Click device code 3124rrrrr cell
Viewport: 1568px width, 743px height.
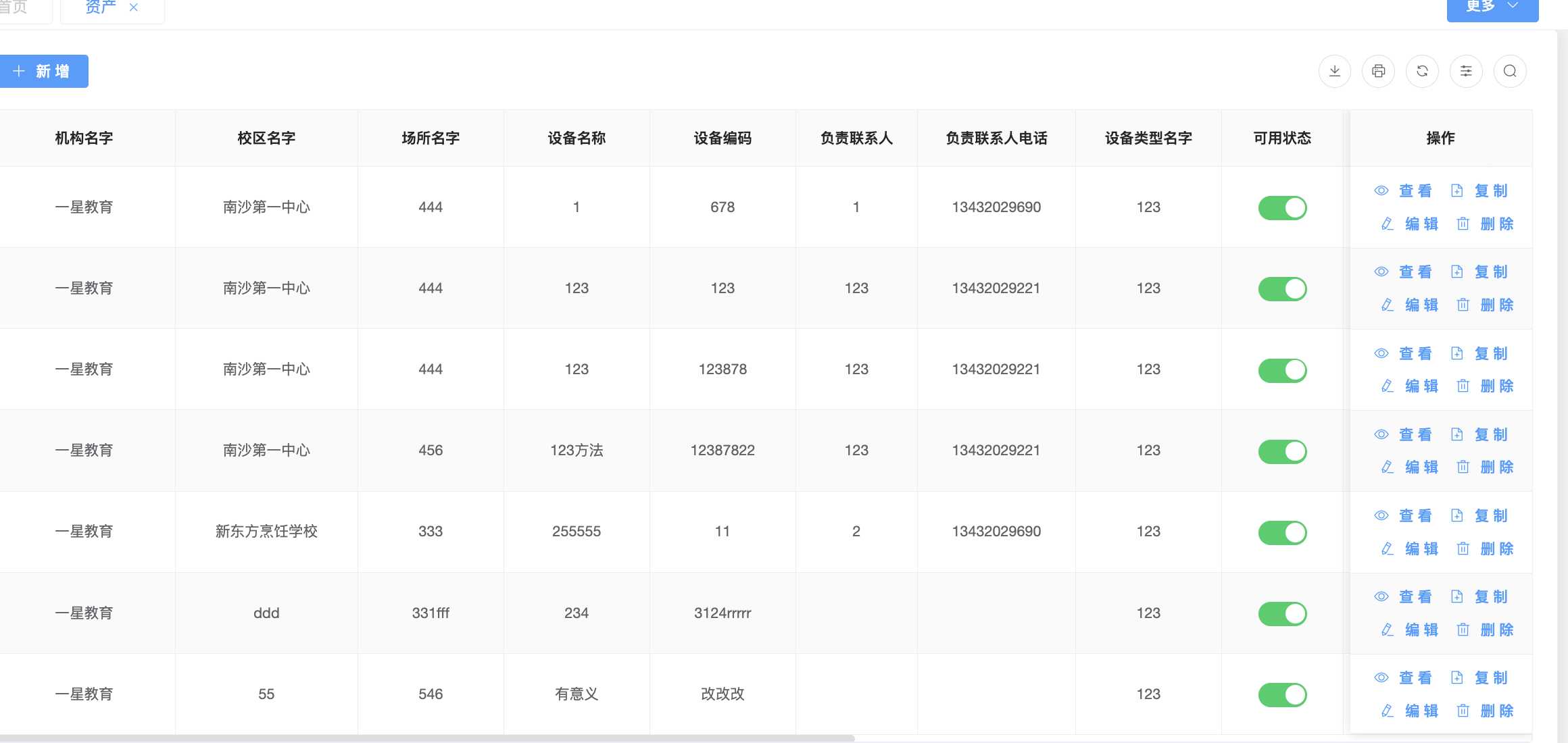(x=722, y=613)
